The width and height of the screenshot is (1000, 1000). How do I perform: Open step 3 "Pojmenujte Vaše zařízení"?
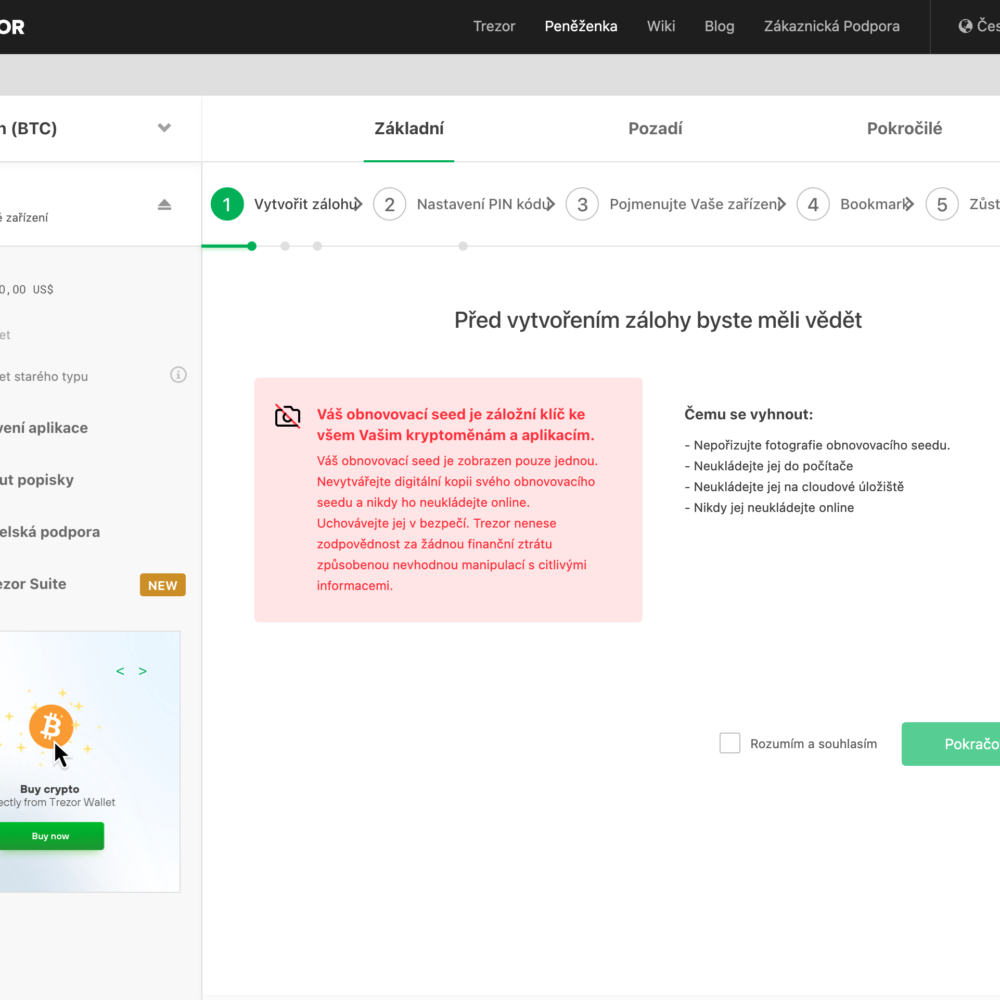[692, 205]
